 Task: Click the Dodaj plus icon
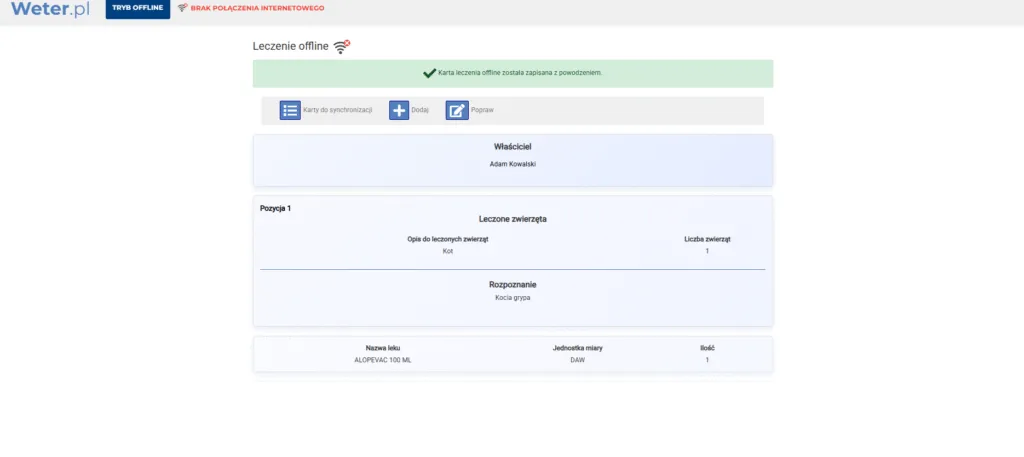(399, 110)
